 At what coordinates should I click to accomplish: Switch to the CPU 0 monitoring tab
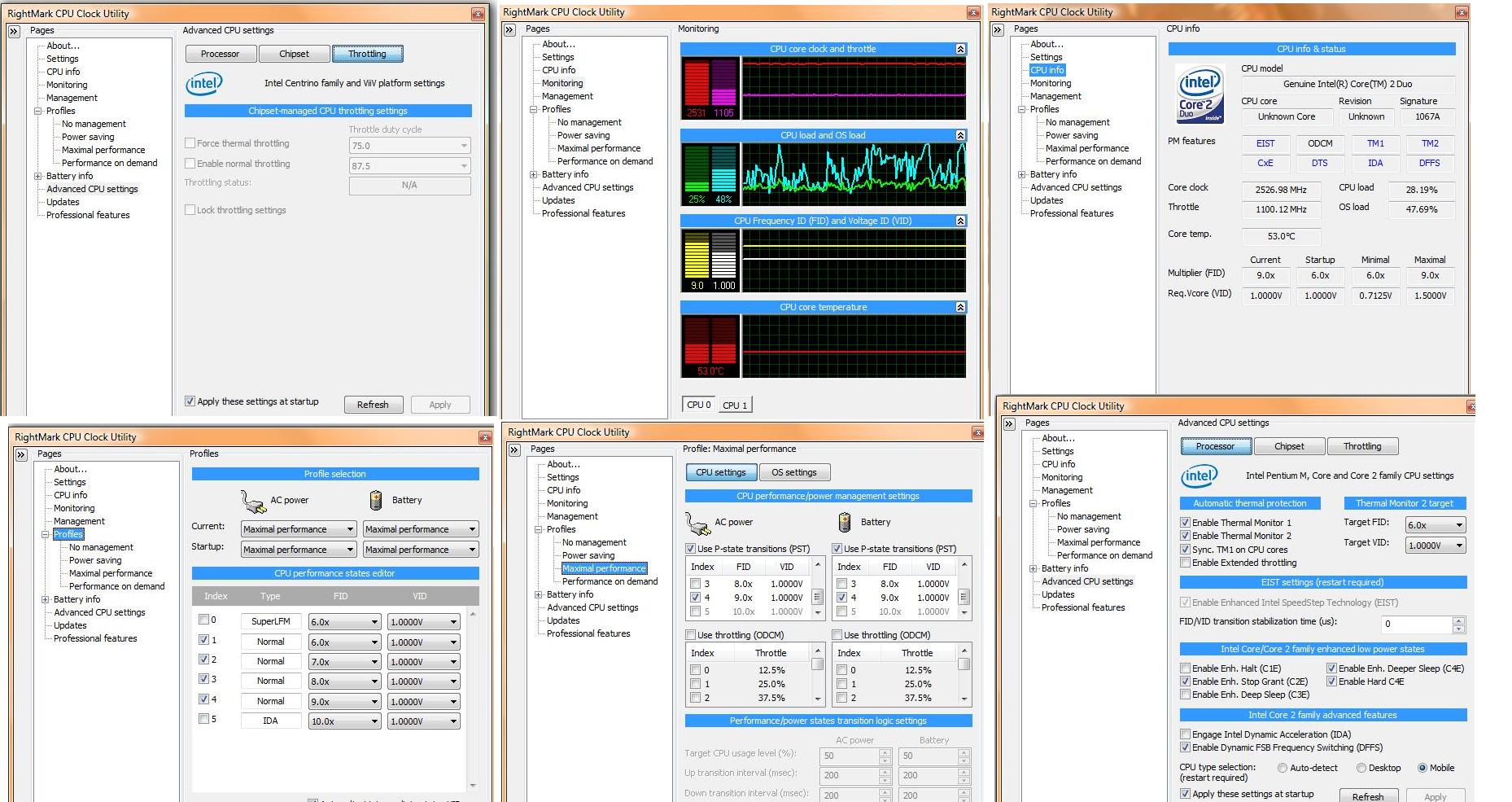tap(699, 404)
